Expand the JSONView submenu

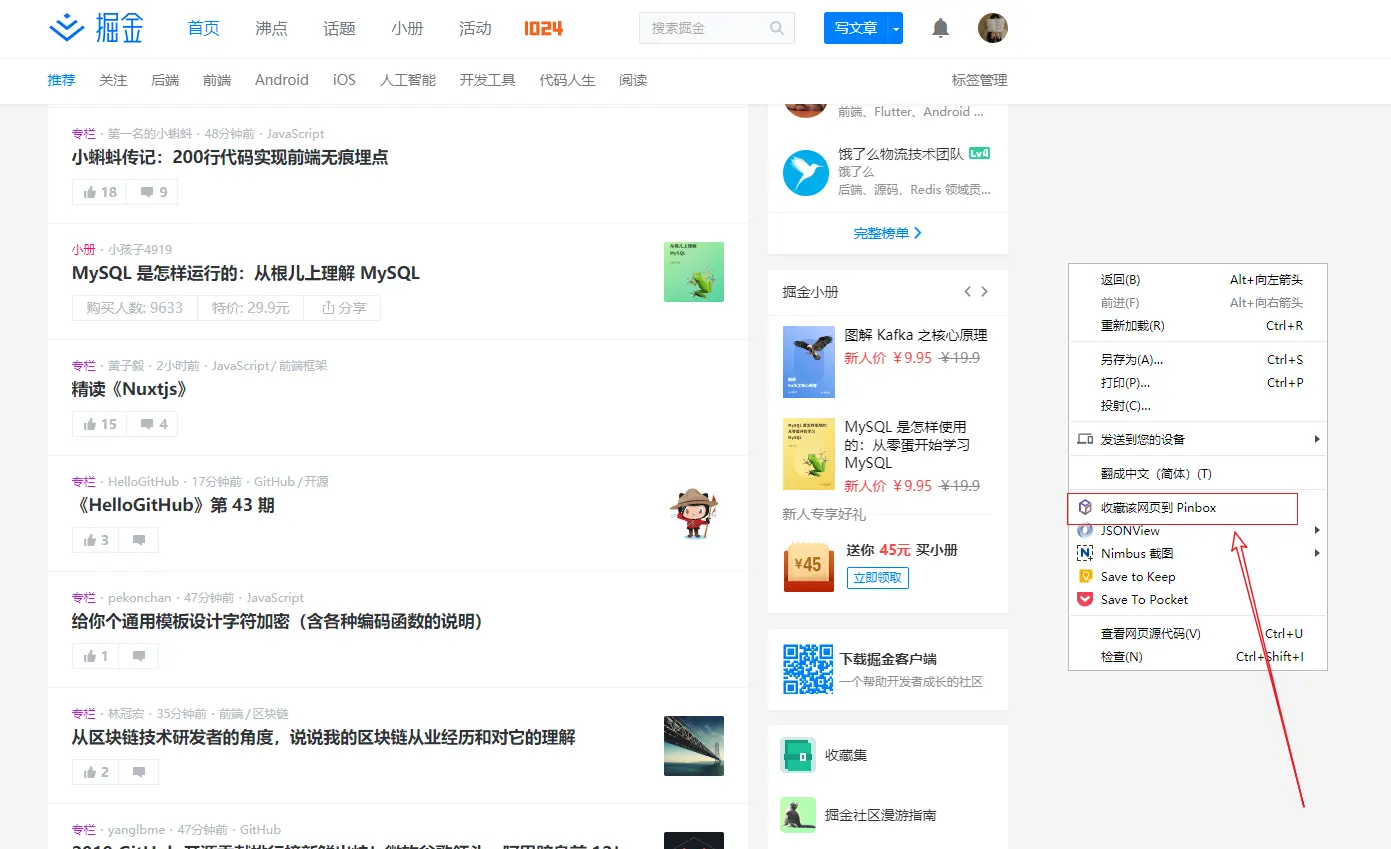1317,530
